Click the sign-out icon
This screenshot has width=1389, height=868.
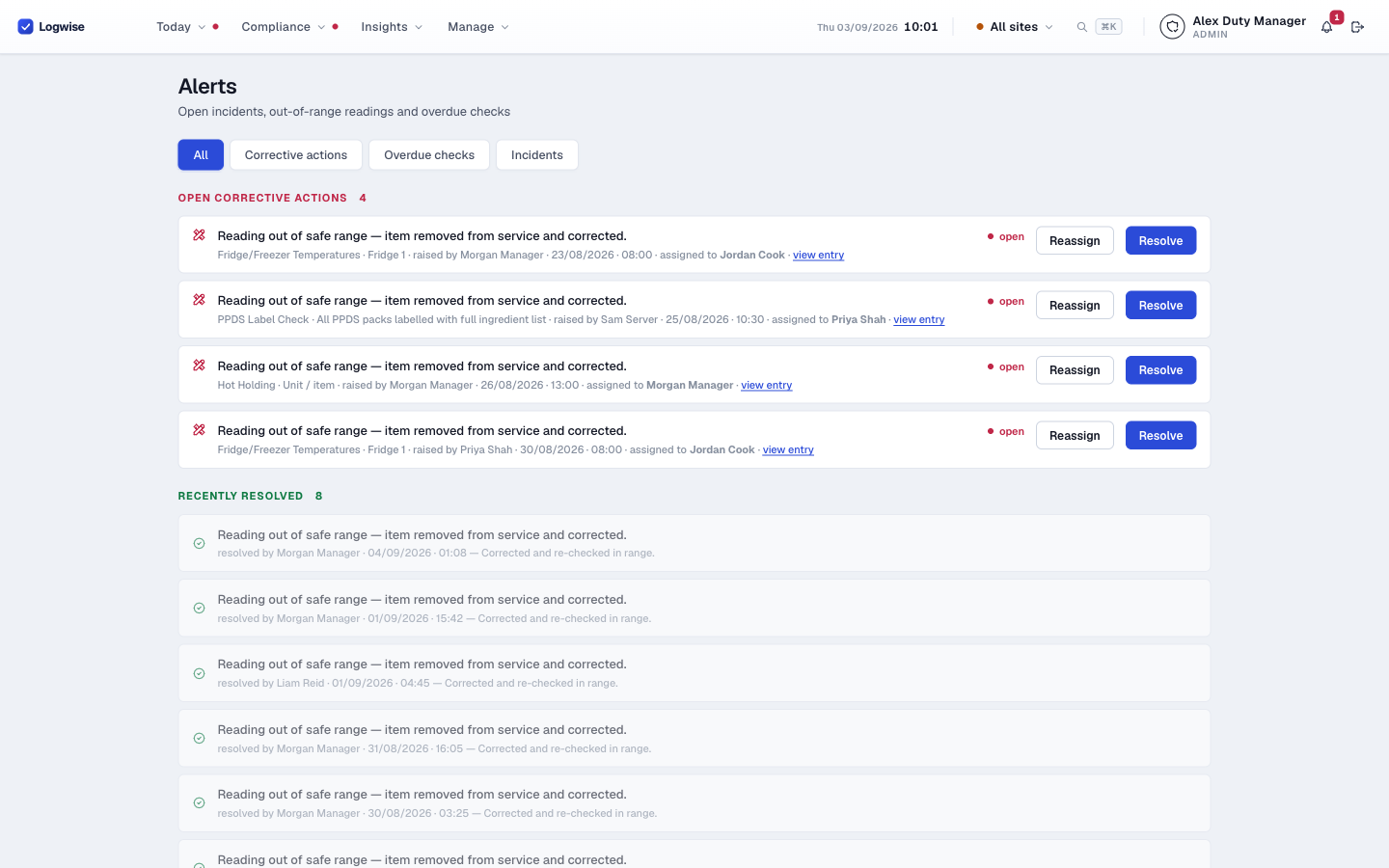1357,27
